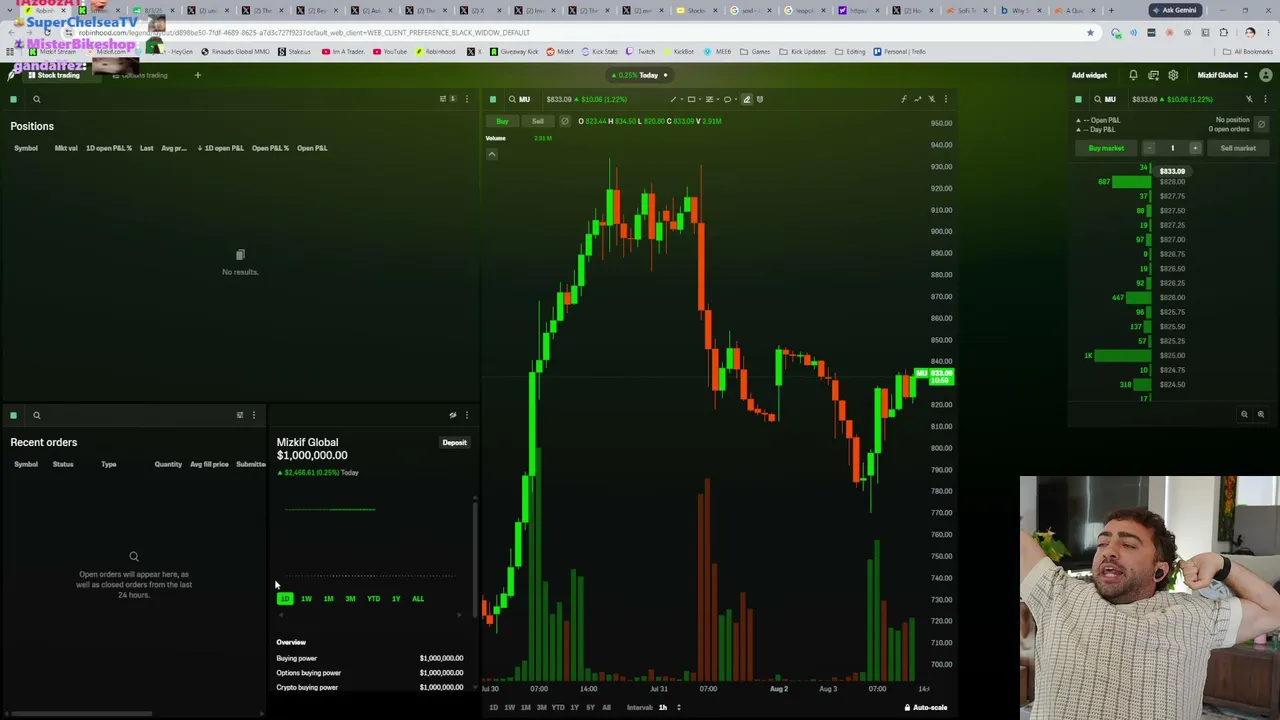1280x720 pixels.
Task: Click the layouts icon beside notifications bell
Action: tap(1153, 75)
